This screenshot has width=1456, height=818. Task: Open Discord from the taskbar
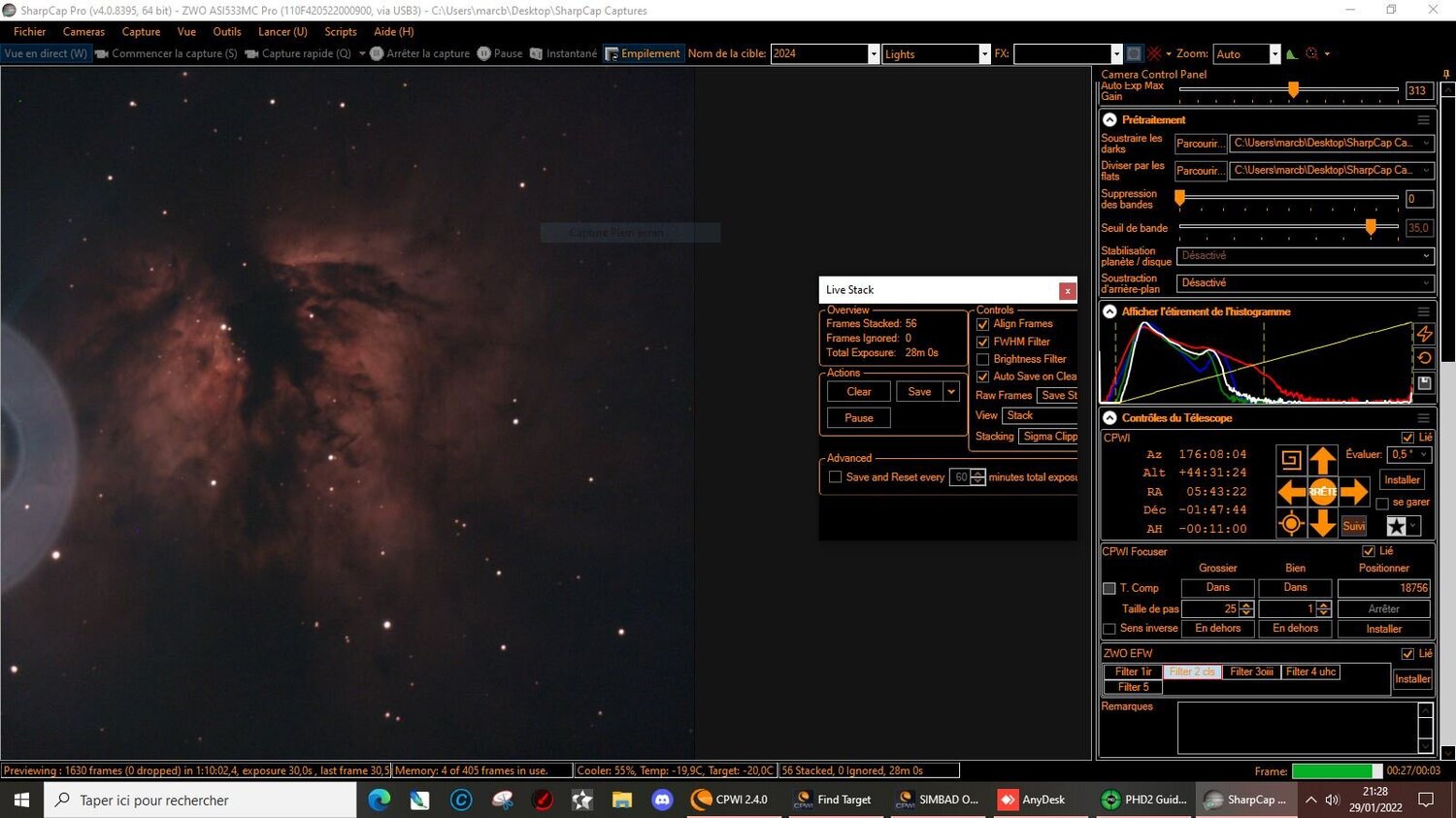pos(662,800)
